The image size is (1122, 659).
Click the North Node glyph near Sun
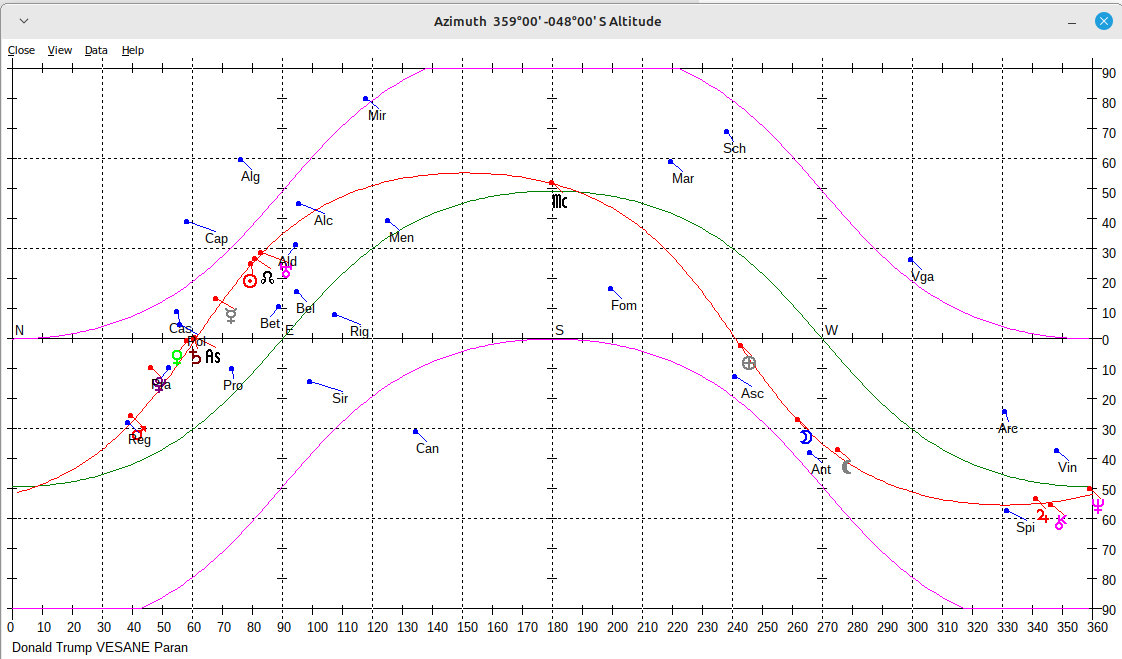tap(268, 277)
